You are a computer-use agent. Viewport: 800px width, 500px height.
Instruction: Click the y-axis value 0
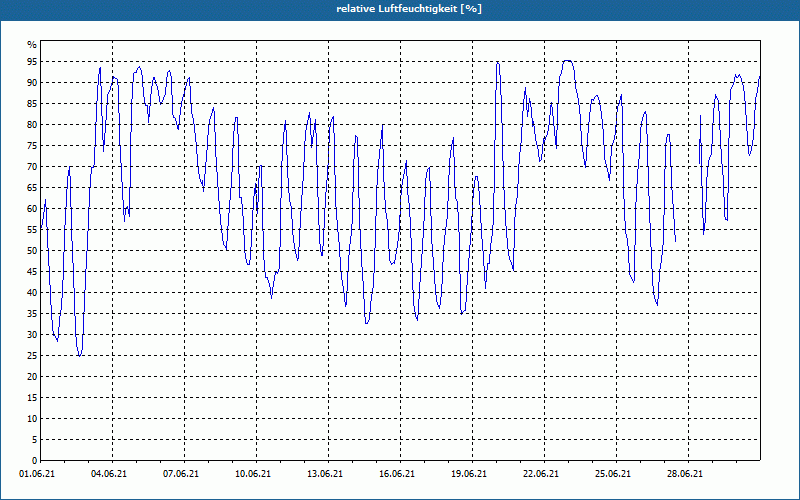[x=35, y=460]
